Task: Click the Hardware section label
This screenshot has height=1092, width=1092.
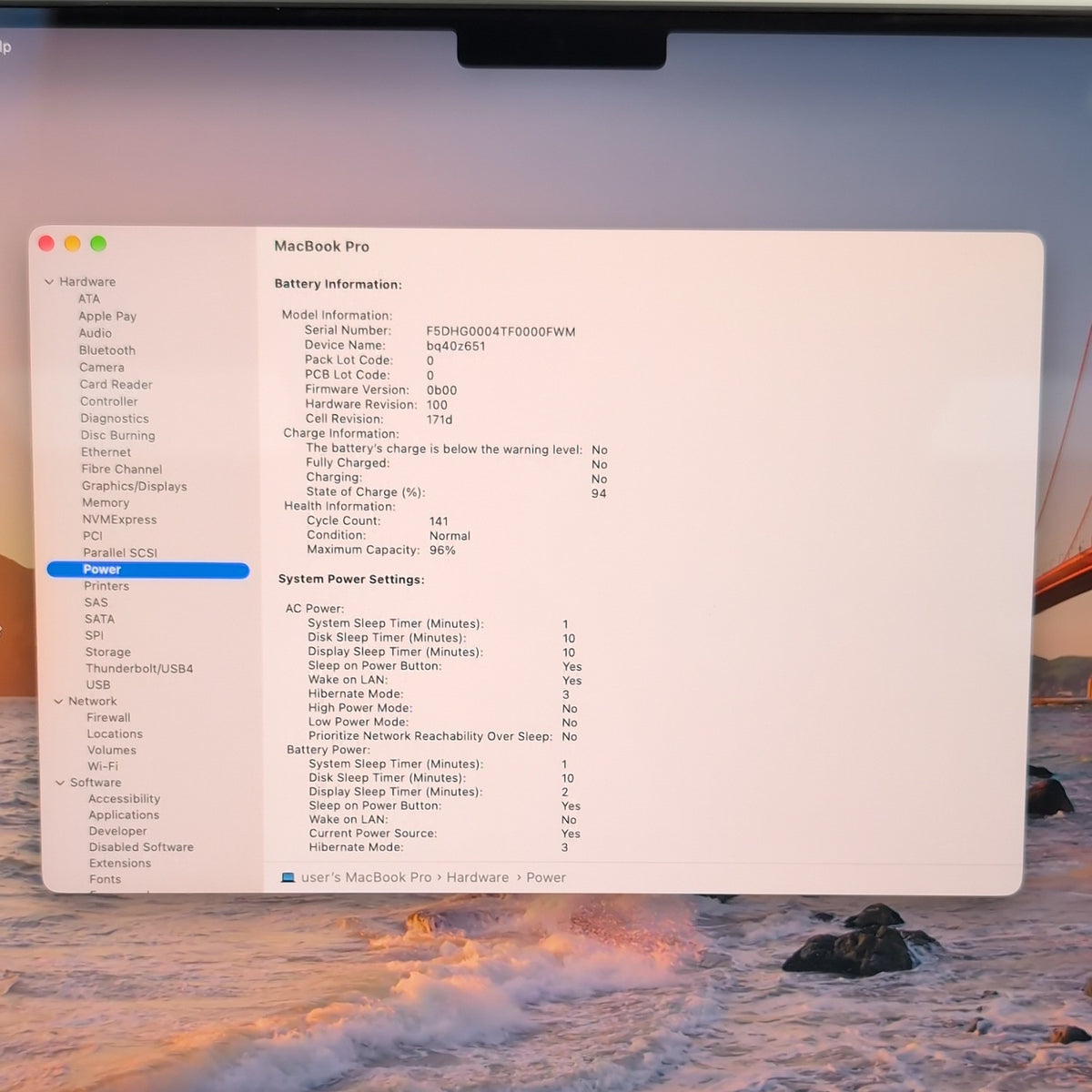Action: coord(87,282)
